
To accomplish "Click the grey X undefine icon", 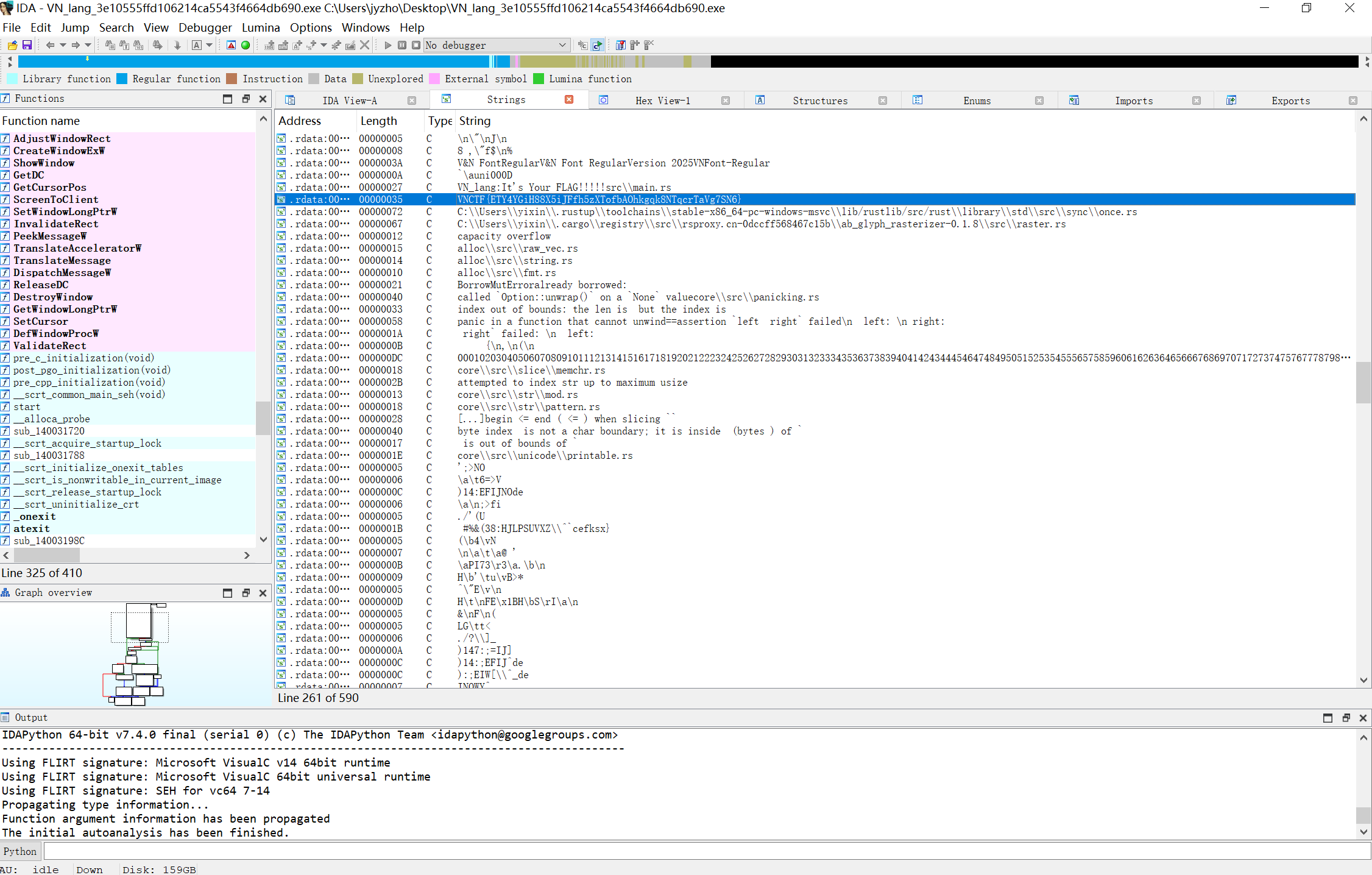I will coord(364,45).
